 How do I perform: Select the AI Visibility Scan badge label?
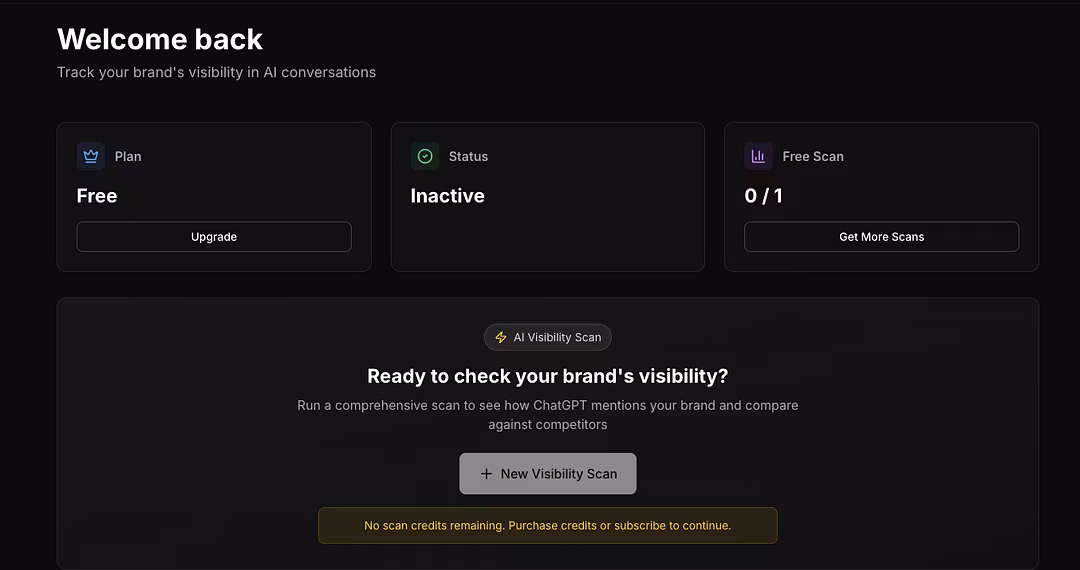click(557, 337)
